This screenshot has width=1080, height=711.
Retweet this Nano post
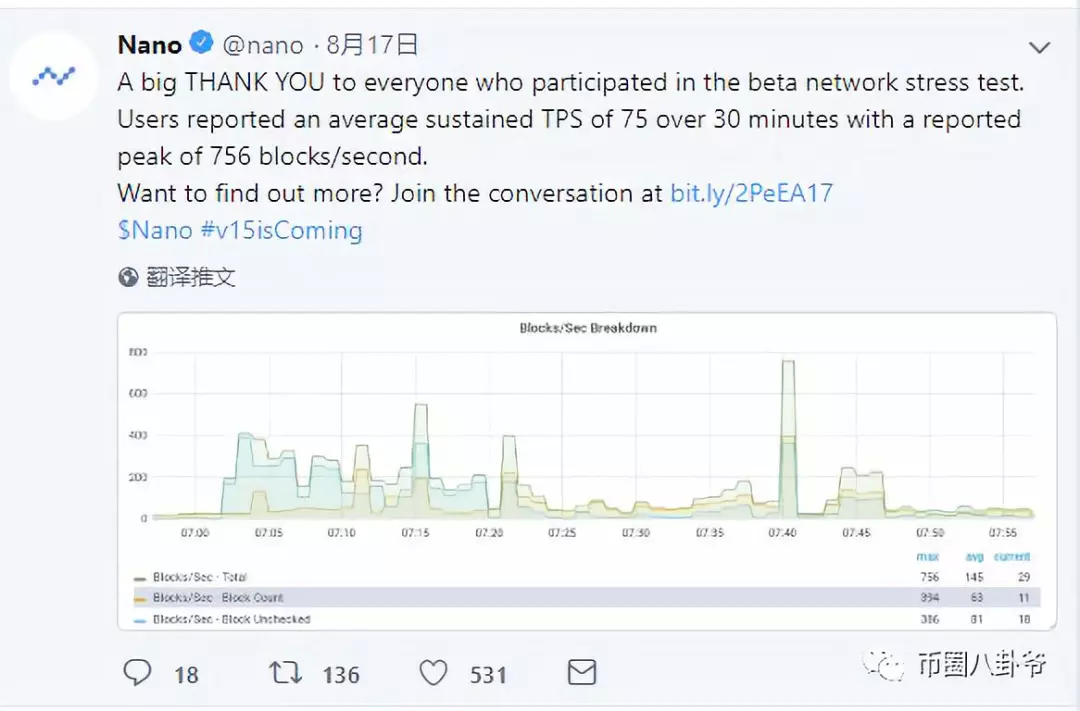(285, 672)
